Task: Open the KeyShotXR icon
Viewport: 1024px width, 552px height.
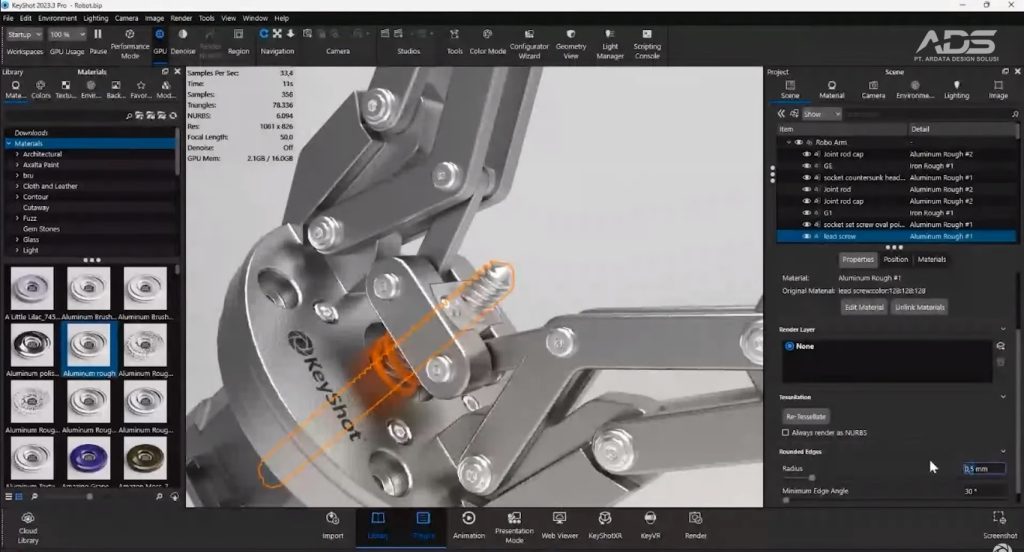Action: [x=605, y=523]
